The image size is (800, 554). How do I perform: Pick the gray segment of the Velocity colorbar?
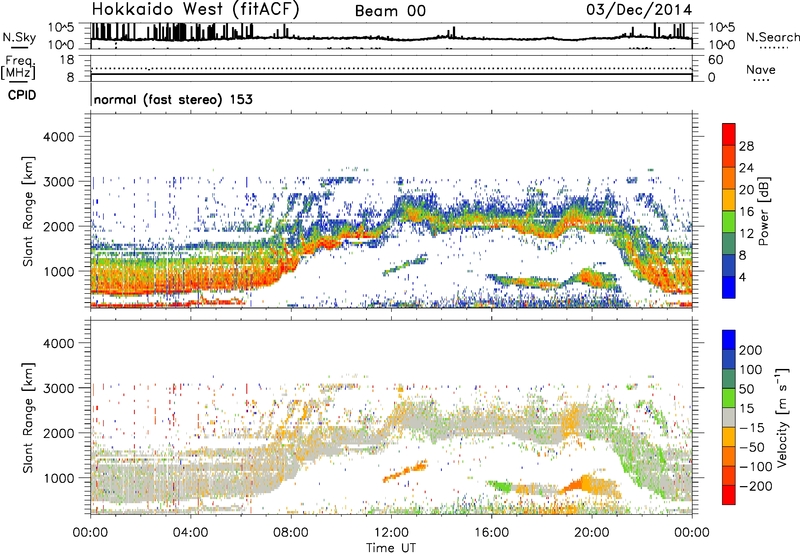point(729,418)
